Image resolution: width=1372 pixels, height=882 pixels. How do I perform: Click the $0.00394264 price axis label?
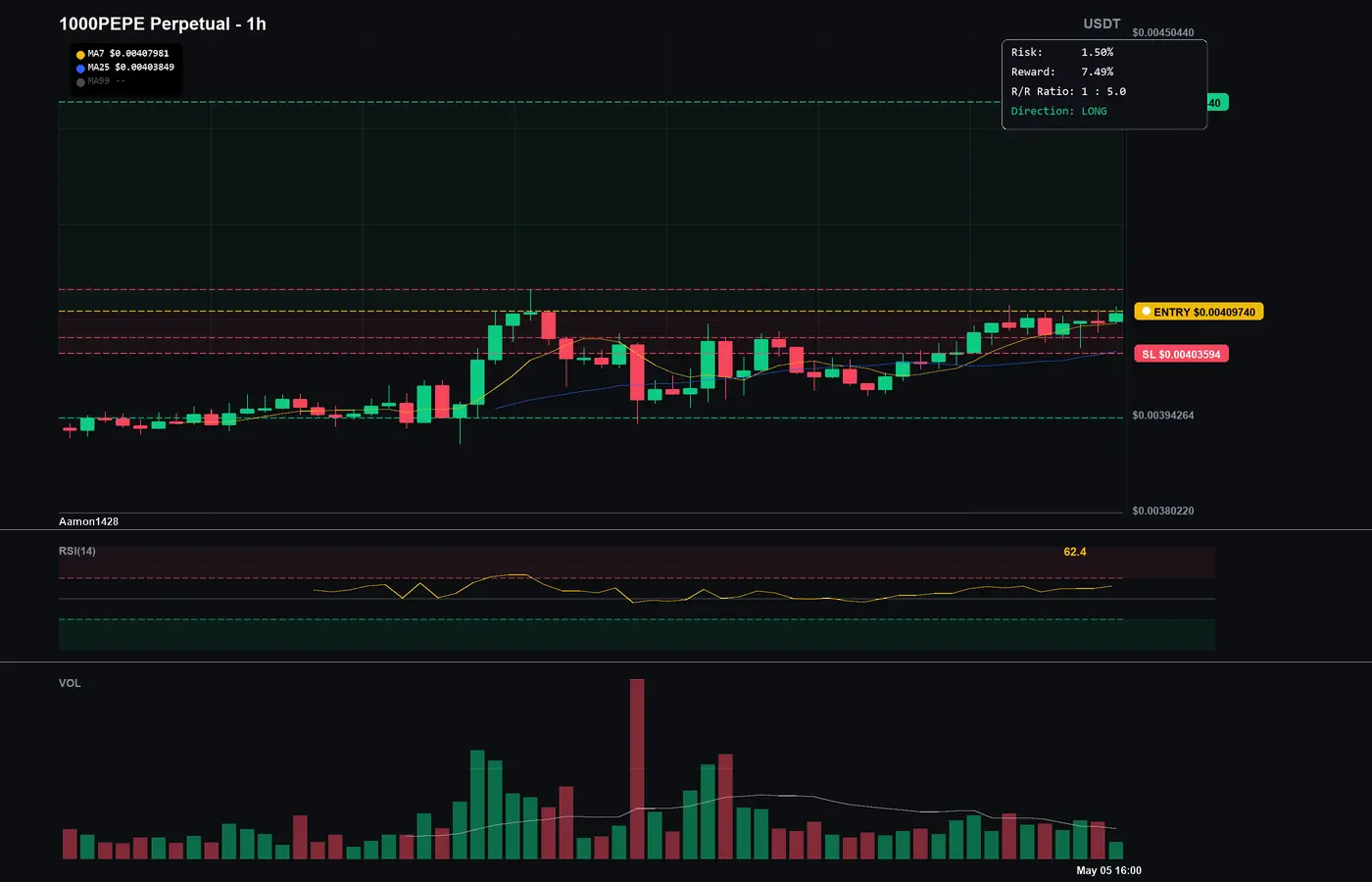[x=1163, y=416]
